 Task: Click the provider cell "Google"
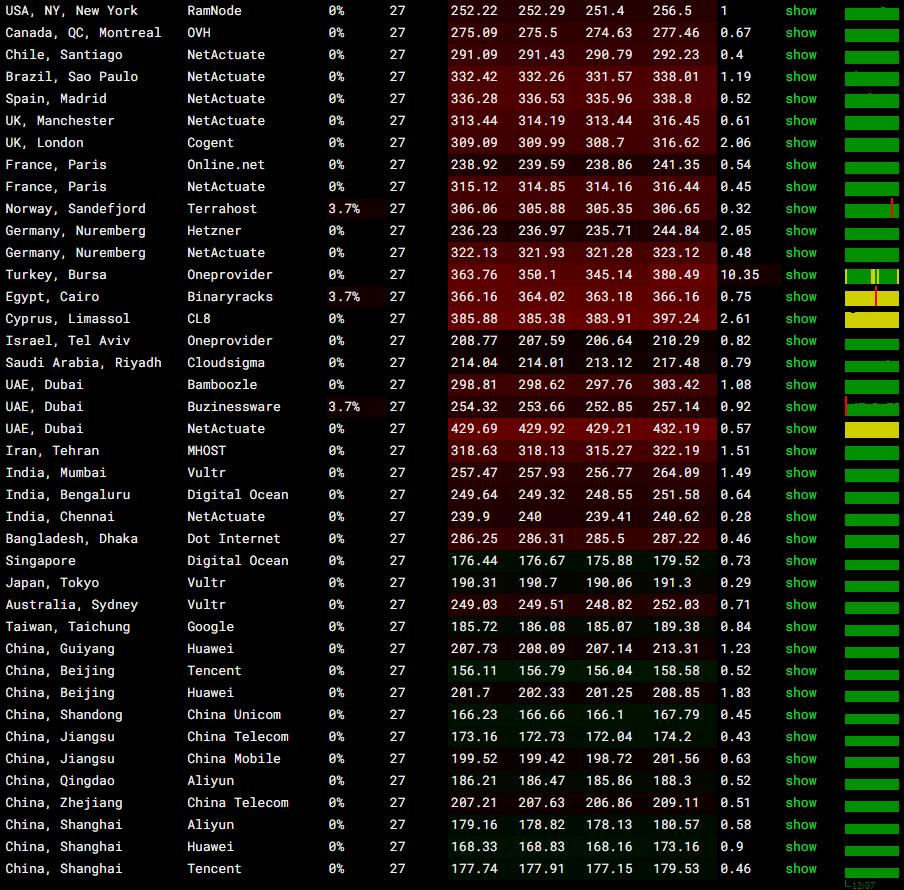pos(210,627)
